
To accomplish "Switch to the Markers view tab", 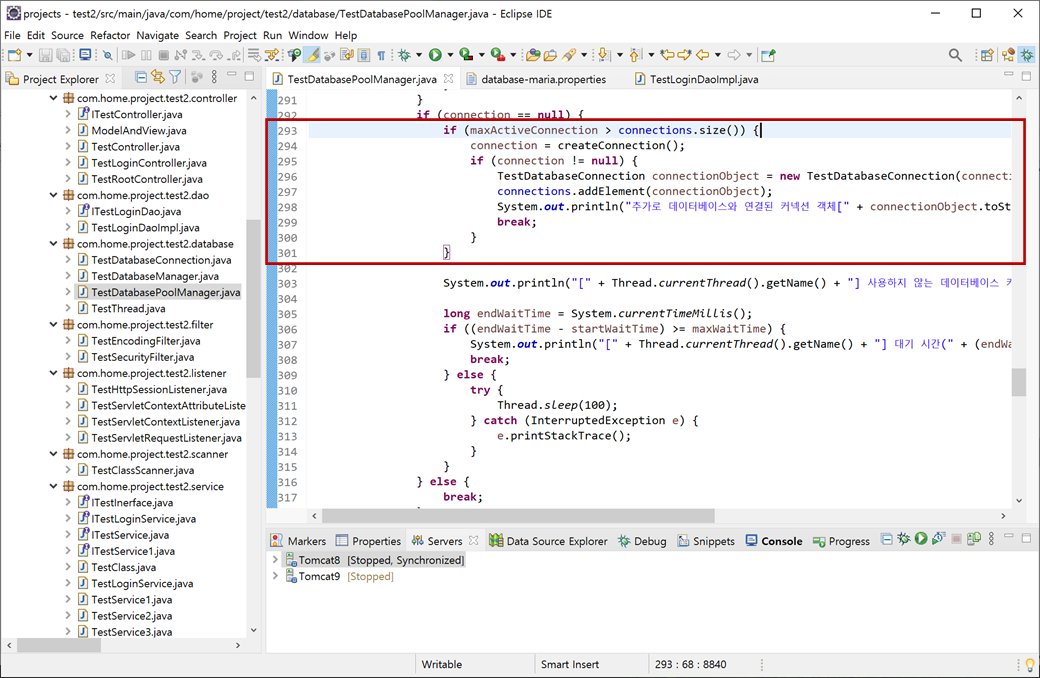I will [x=299, y=541].
